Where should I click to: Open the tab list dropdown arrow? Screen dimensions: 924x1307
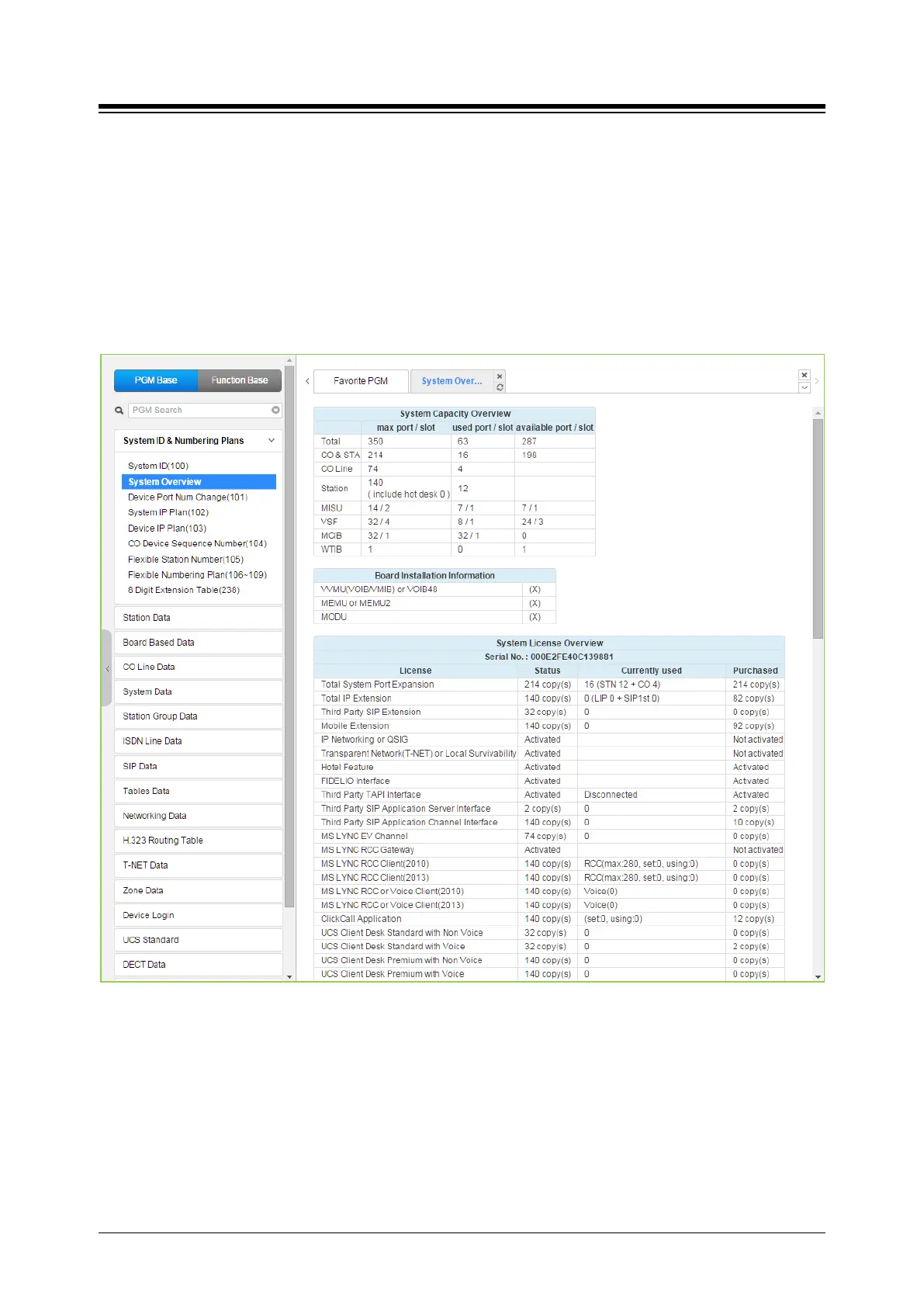coord(805,387)
